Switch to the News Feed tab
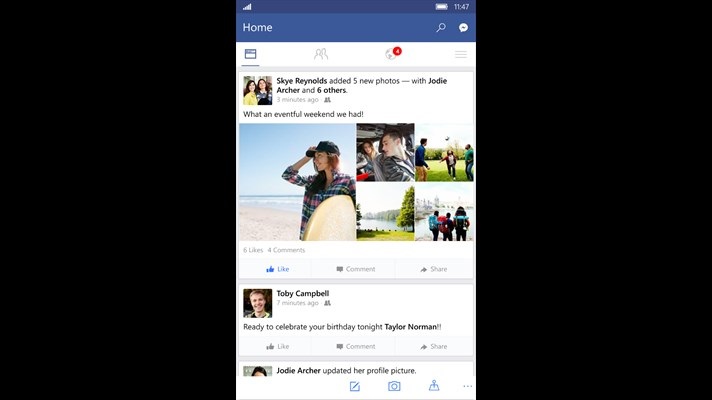The width and height of the screenshot is (712, 400). pos(250,54)
